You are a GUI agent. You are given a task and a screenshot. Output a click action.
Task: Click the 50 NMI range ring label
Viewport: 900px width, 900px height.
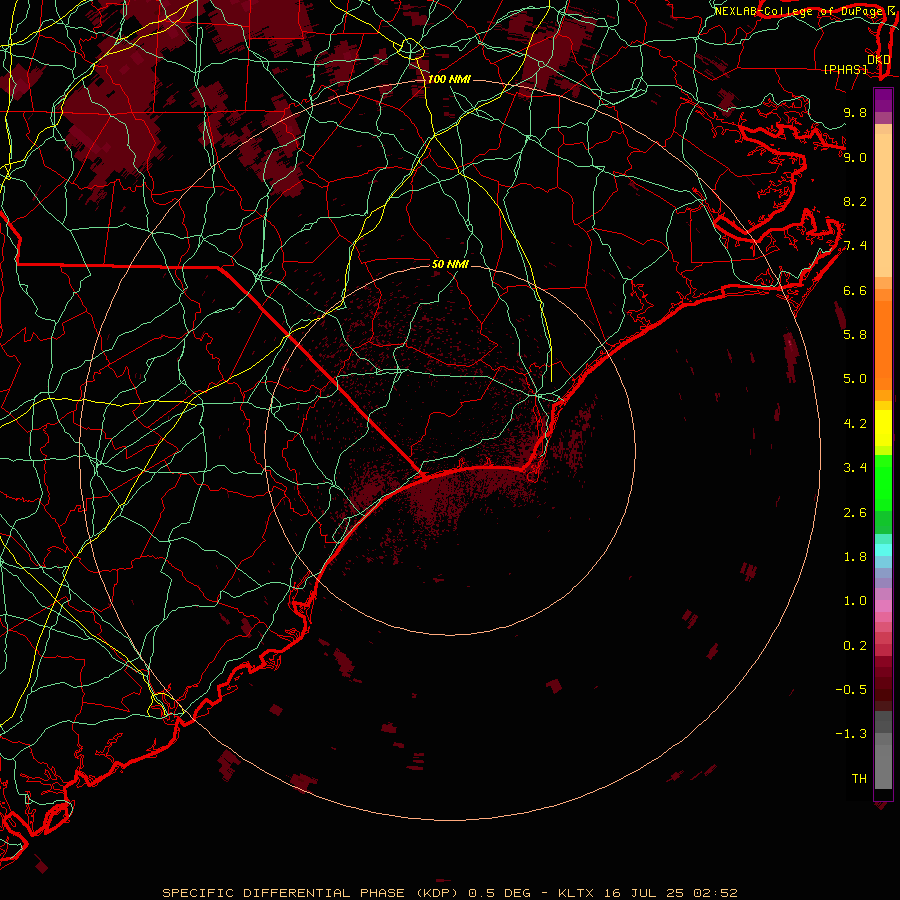click(450, 264)
